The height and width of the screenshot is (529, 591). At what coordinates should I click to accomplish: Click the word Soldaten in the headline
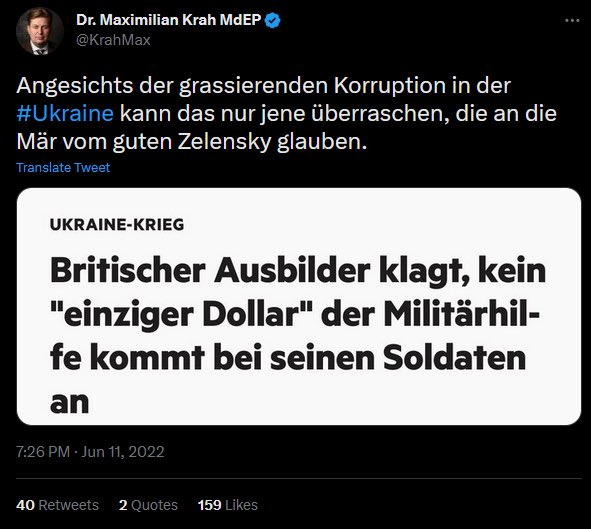454,358
